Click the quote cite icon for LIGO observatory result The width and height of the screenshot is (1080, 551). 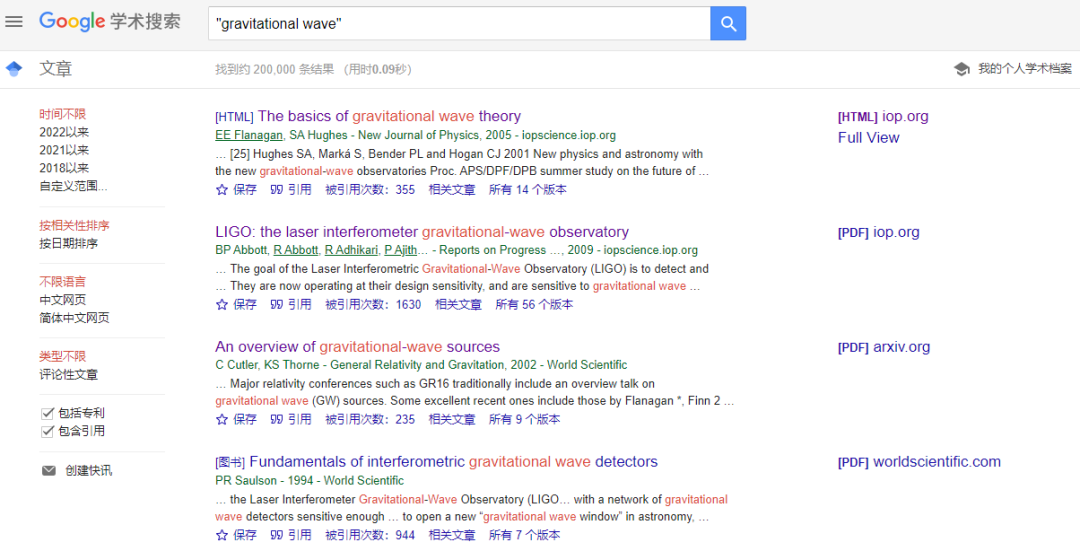tap(276, 304)
